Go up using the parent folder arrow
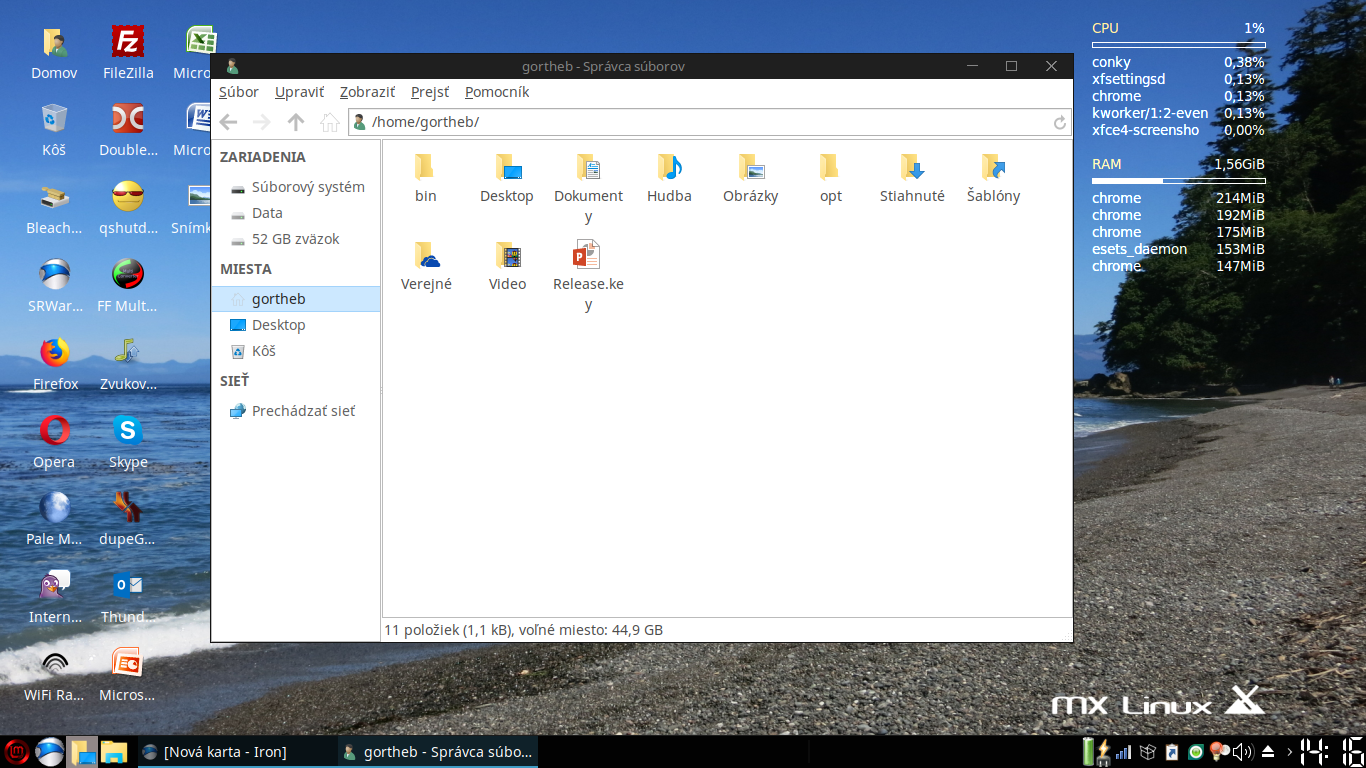 click(295, 122)
